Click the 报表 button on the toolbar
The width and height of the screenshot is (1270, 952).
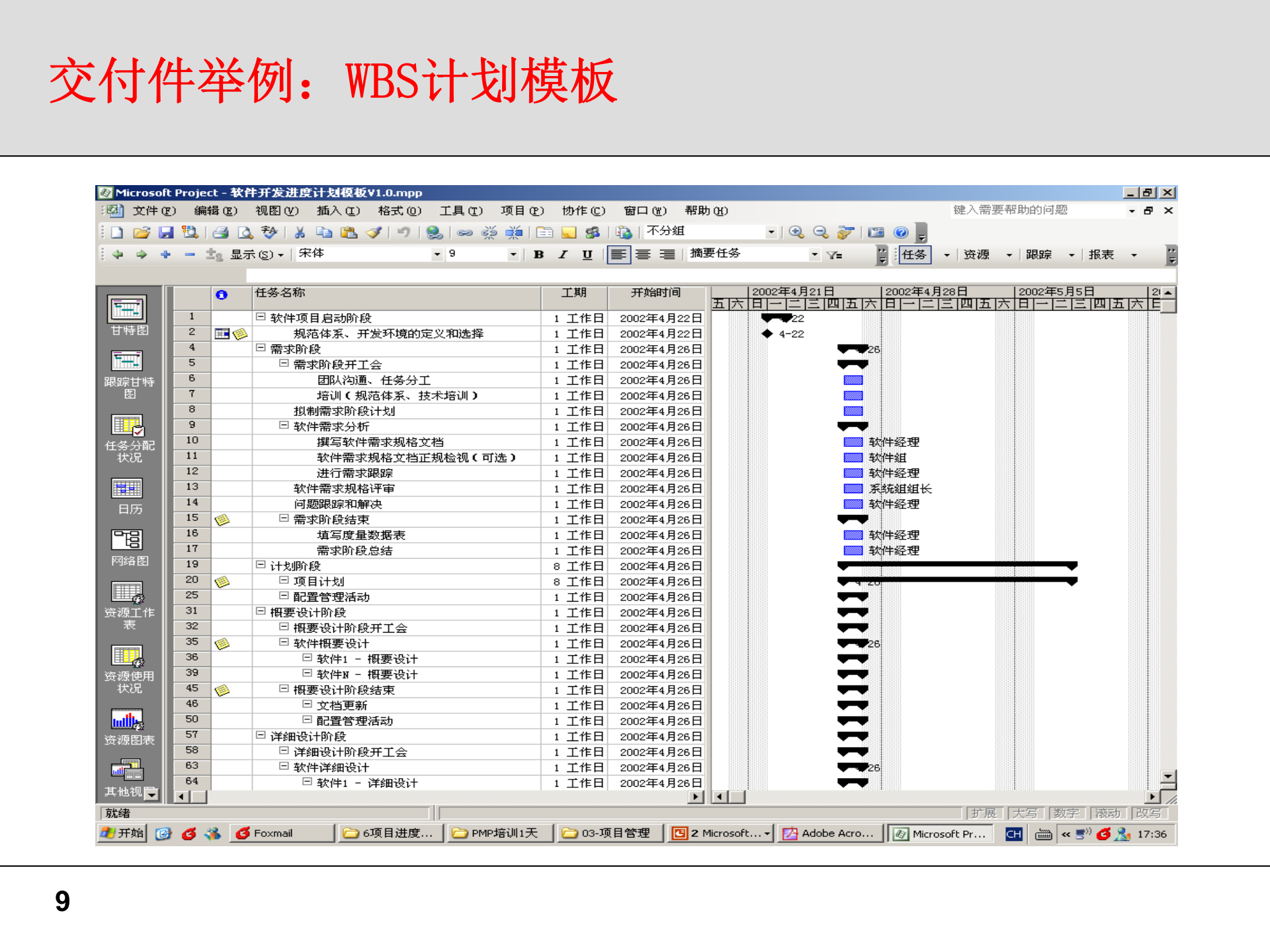pyautogui.click(x=1103, y=255)
